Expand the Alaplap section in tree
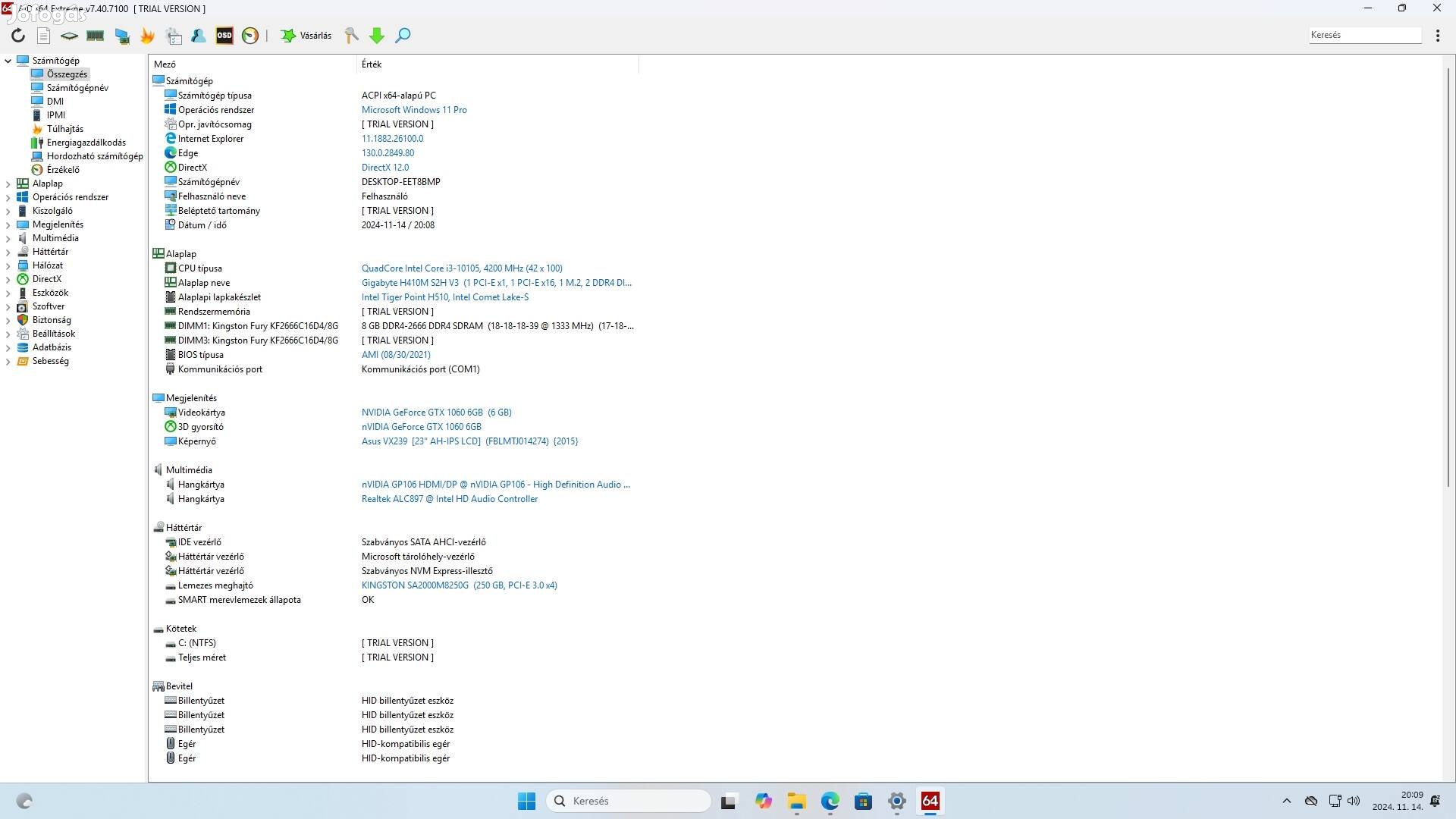The height and width of the screenshot is (819, 1456). pos(8,183)
